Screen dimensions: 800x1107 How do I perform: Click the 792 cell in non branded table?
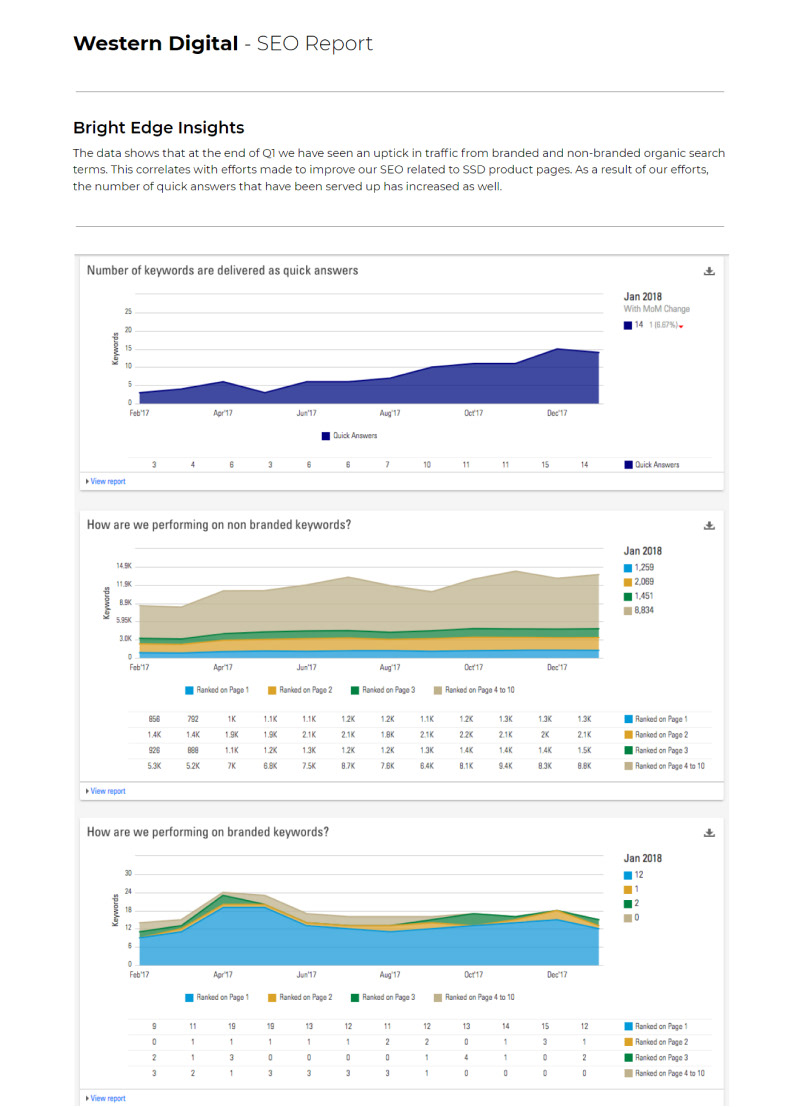[193, 719]
